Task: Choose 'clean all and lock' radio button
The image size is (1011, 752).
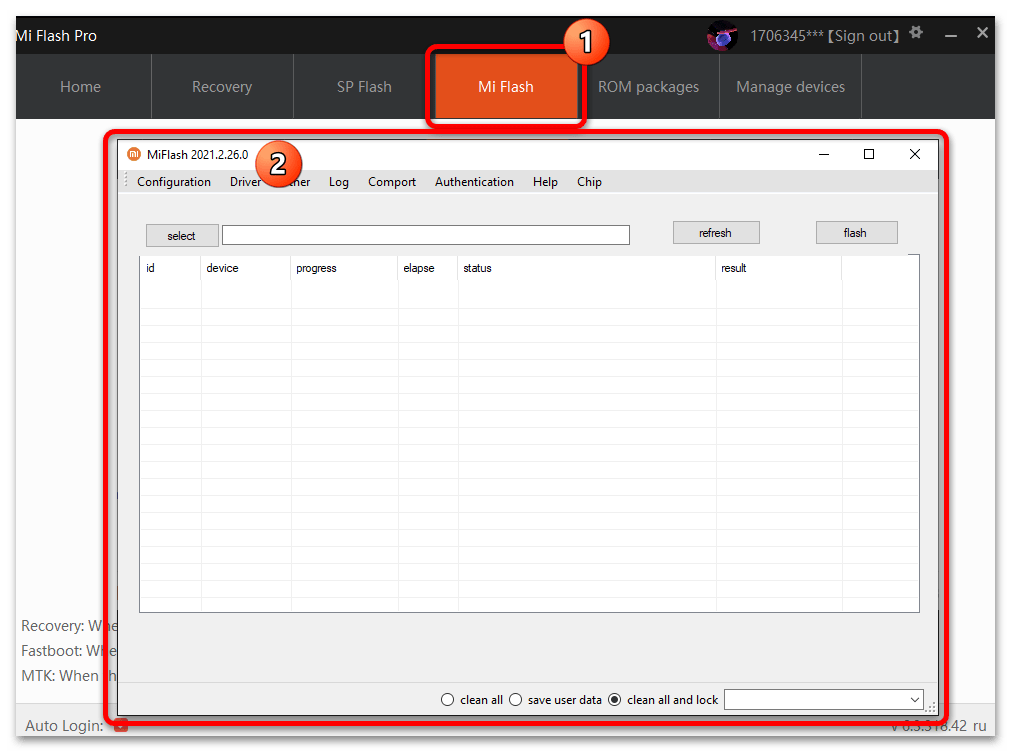Action: pos(615,700)
